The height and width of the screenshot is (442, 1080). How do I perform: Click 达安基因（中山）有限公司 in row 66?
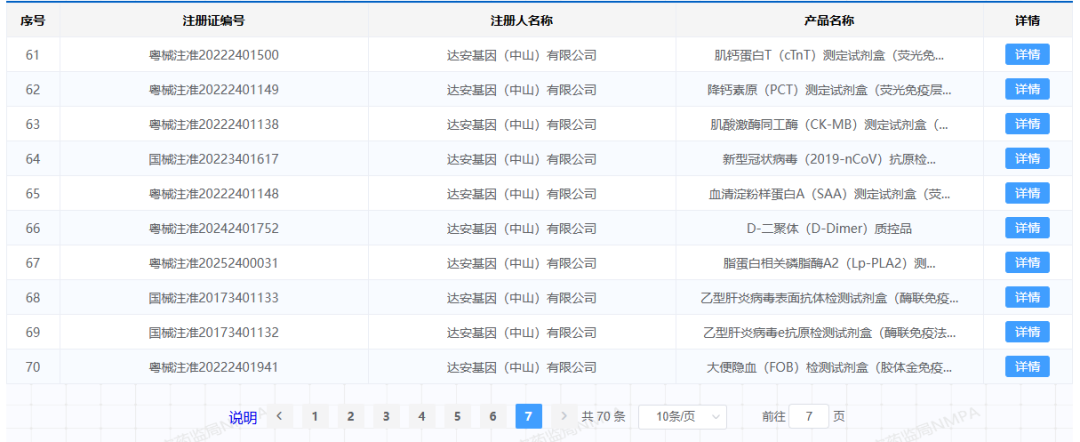pos(521,228)
